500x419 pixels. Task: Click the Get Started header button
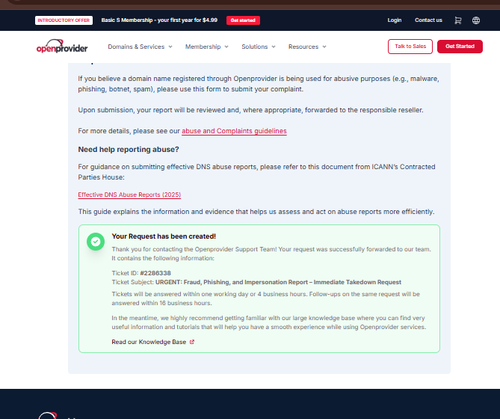(x=460, y=46)
